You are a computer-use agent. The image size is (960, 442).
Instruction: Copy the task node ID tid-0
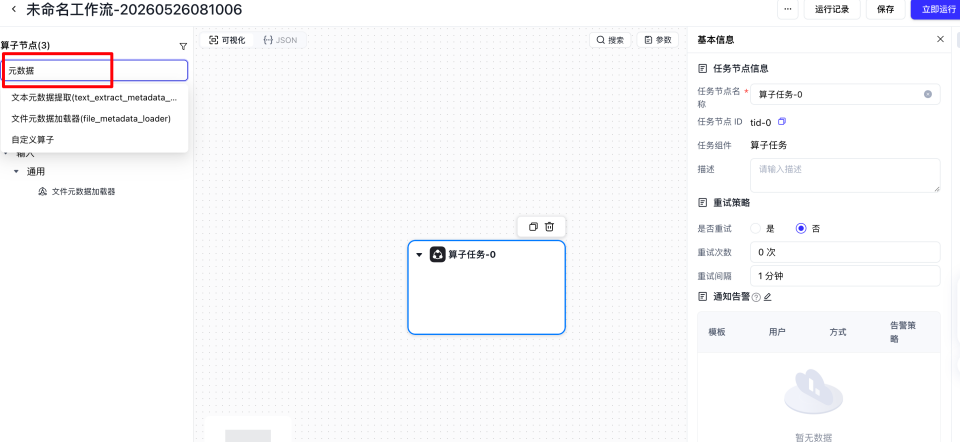coord(781,122)
